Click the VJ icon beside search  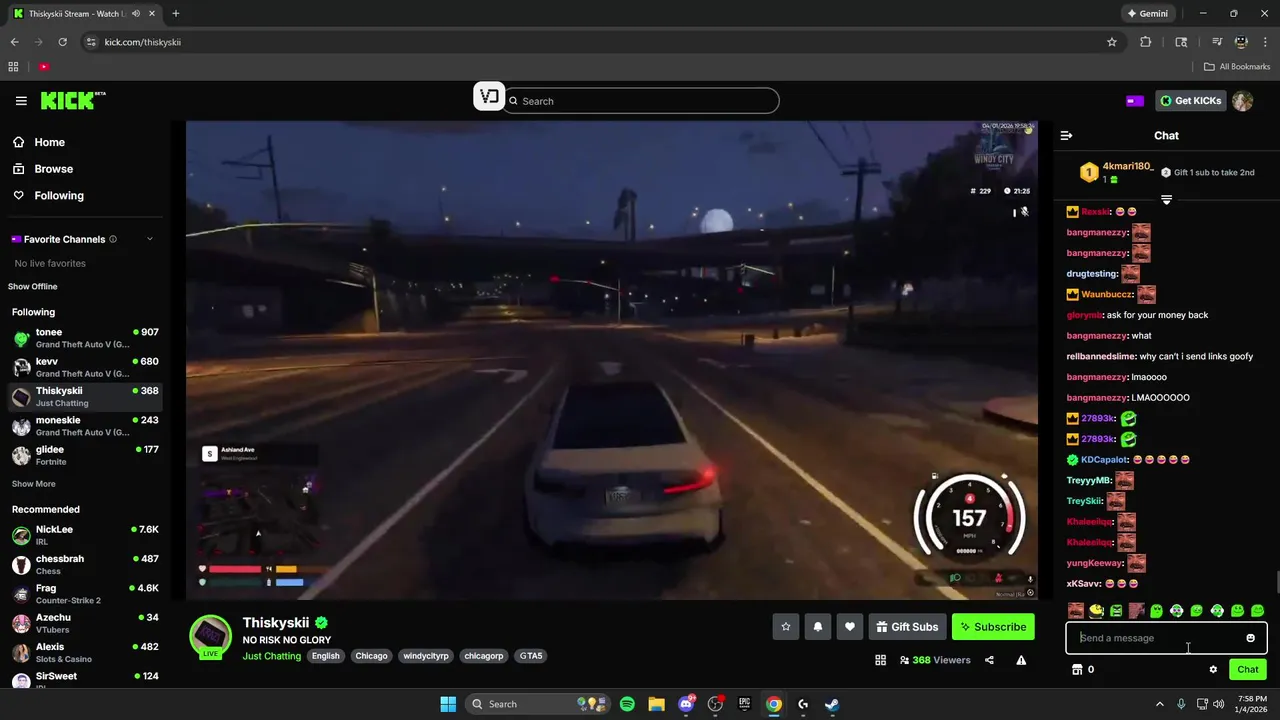pyautogui.click(x=489, y=96)
